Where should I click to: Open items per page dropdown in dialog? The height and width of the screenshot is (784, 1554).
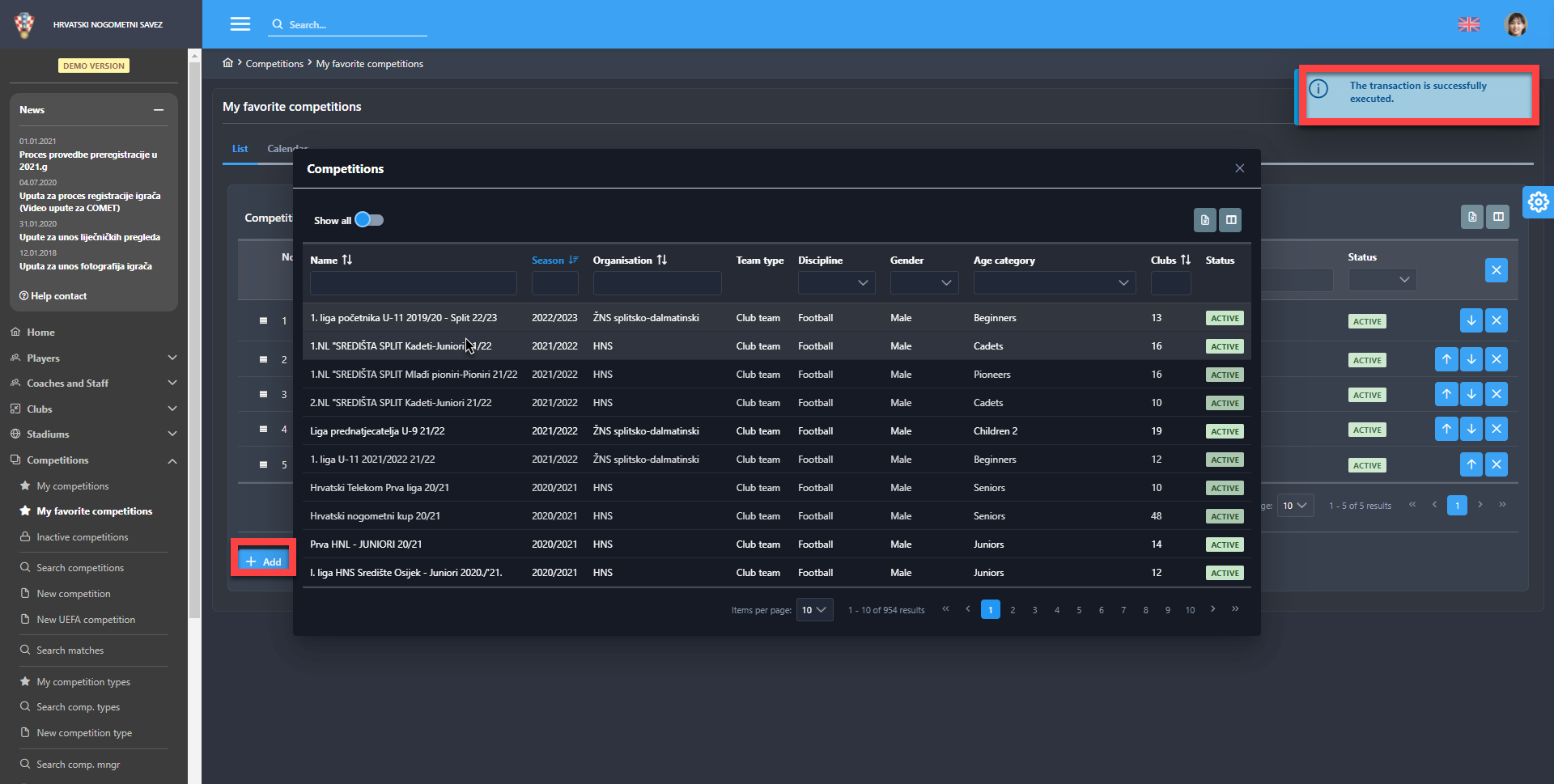click(814, 610)
